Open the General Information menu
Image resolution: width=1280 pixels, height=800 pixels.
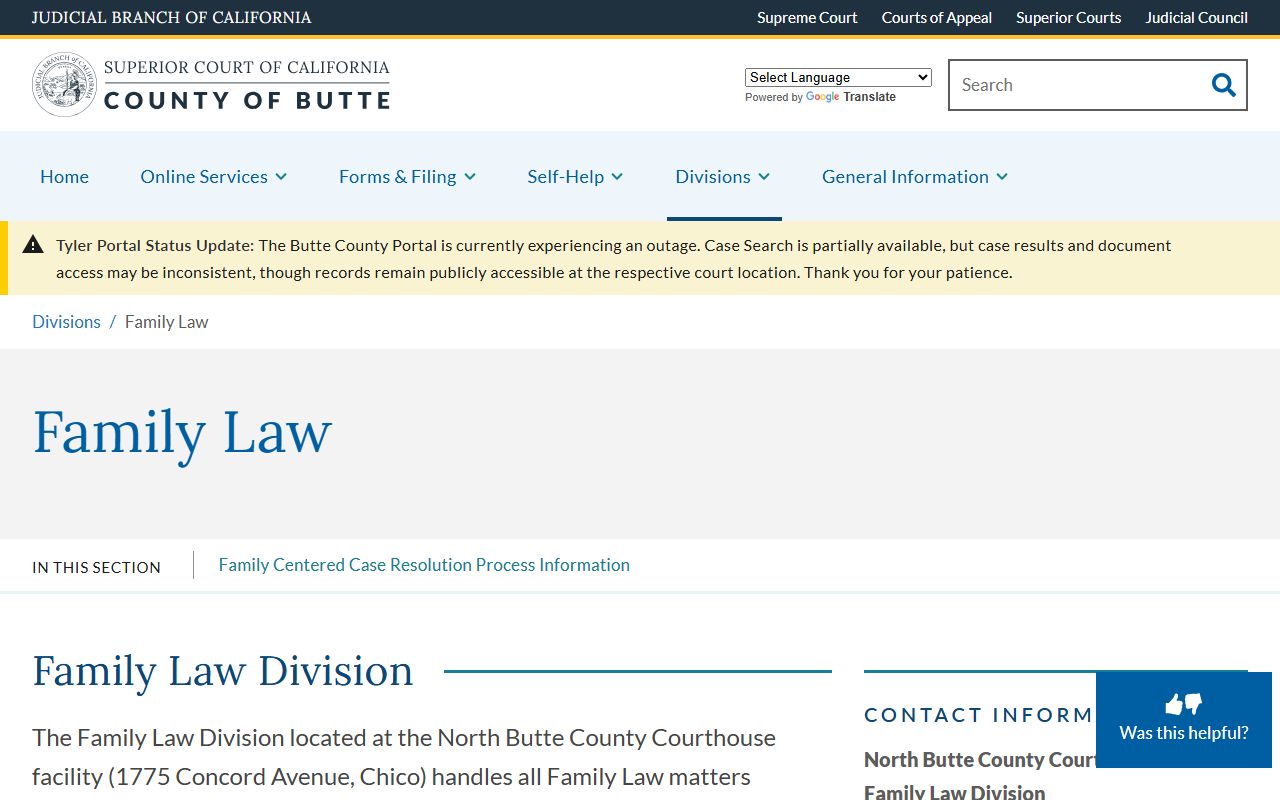point(905,177)
